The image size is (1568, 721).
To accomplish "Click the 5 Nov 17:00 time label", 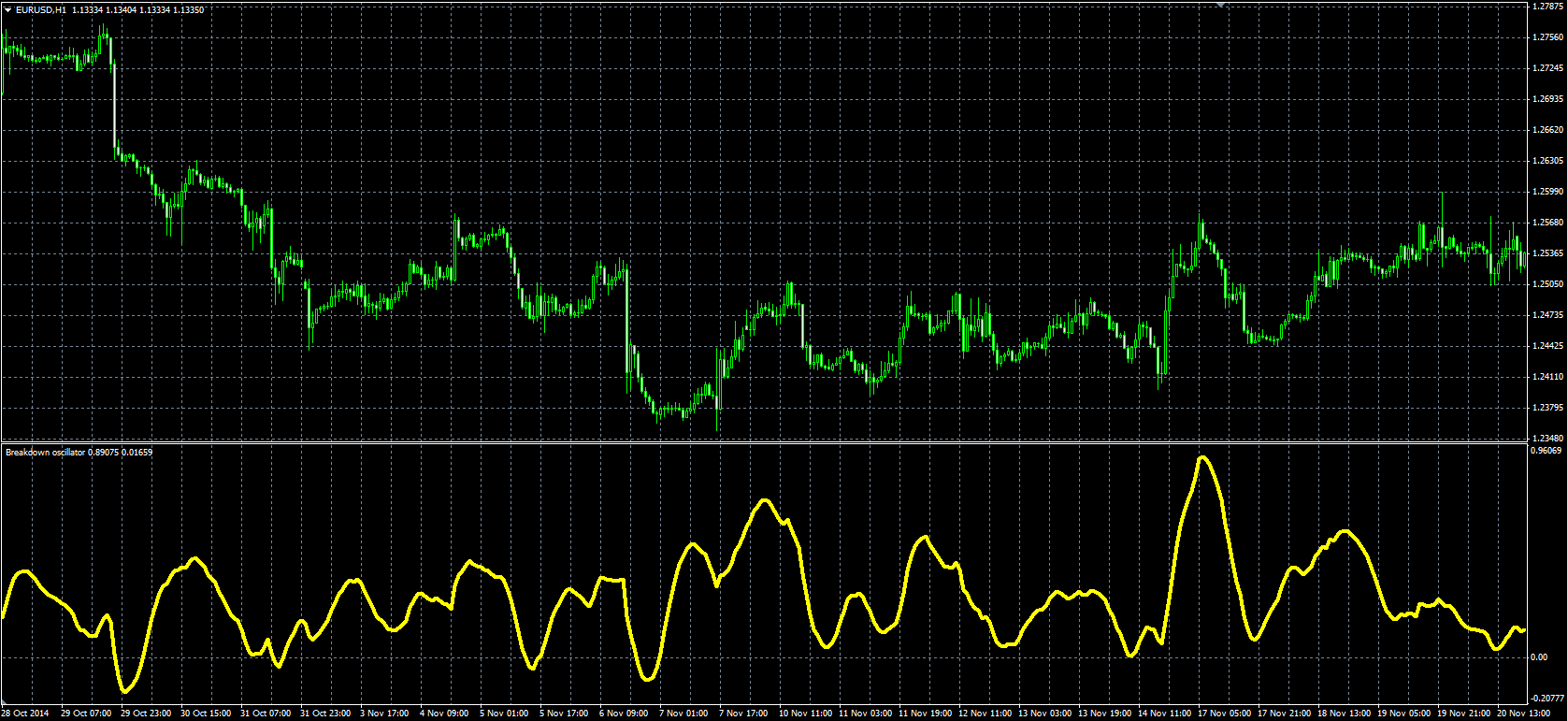I will [x=565, y=714].
